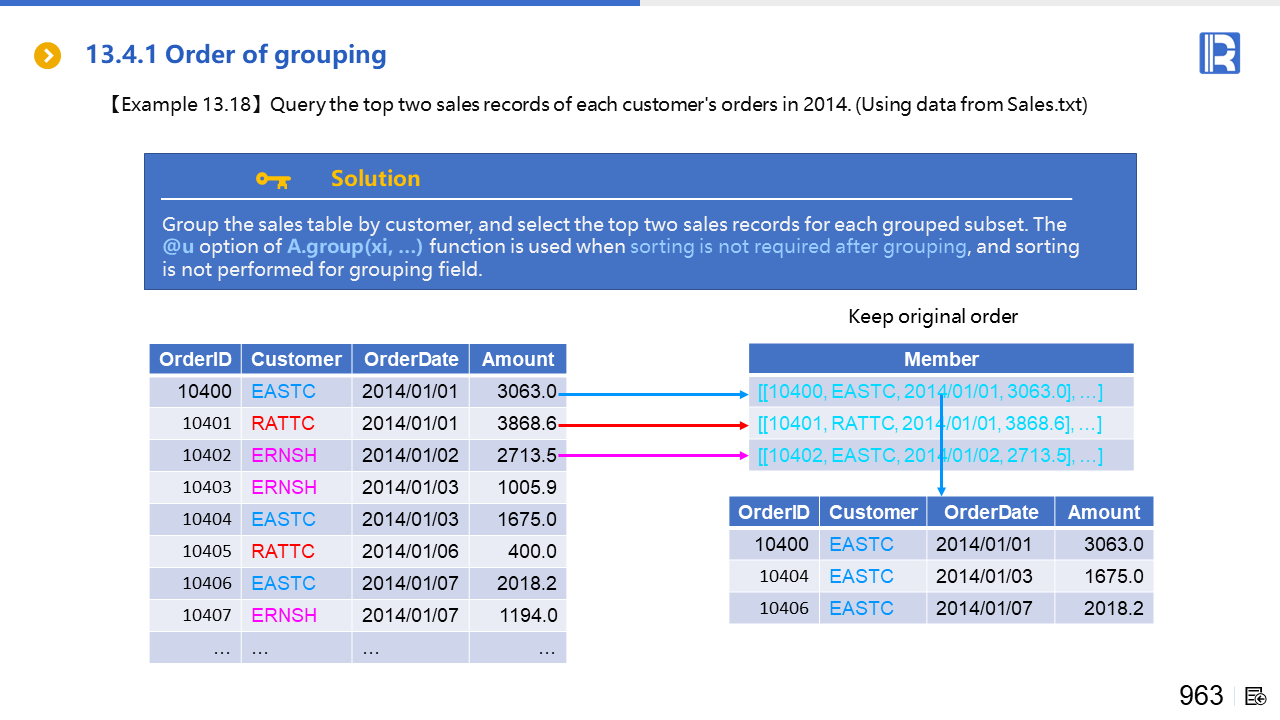Viewport: 1280px width, 720px height.
Task: Click the Amount header in left table
Action: pyautogui.click(x=517, y=359)
